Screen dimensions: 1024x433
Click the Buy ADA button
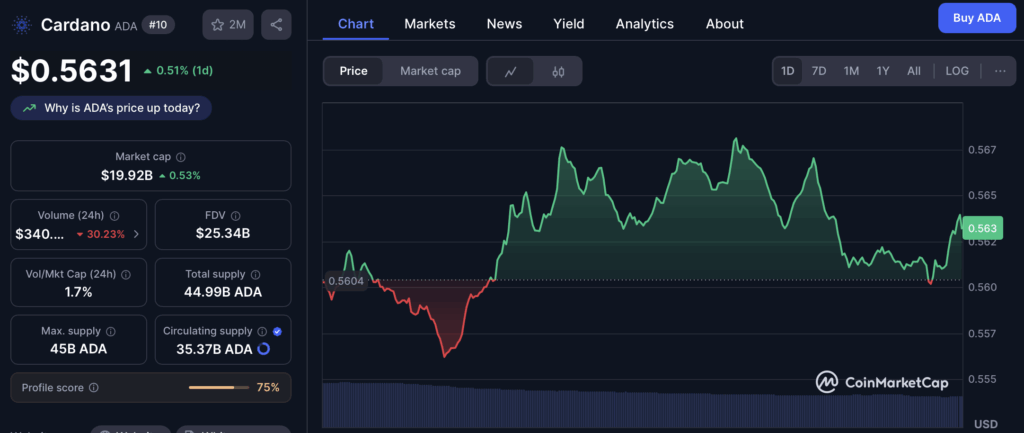(x=976, y=18)
